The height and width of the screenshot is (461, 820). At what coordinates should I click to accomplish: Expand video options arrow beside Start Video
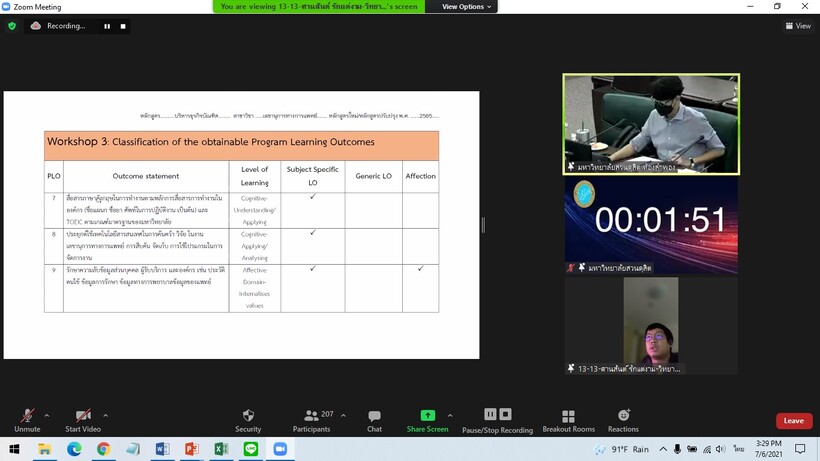[x=106, y=416]
